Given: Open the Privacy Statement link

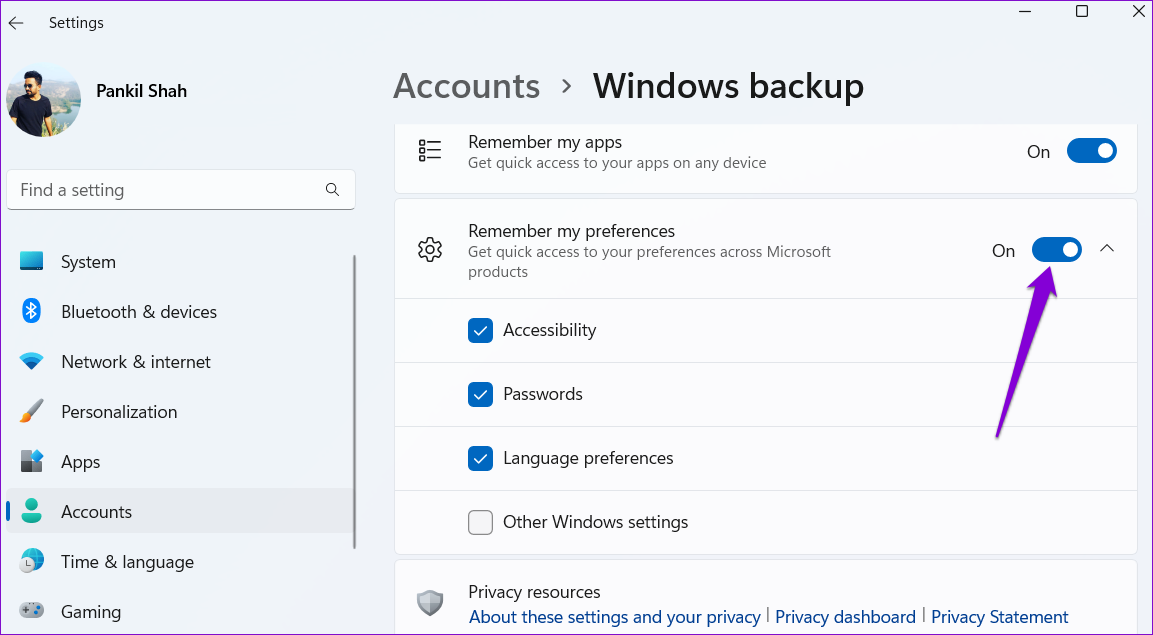Looking at the screenshot, I should coord(999,617).
